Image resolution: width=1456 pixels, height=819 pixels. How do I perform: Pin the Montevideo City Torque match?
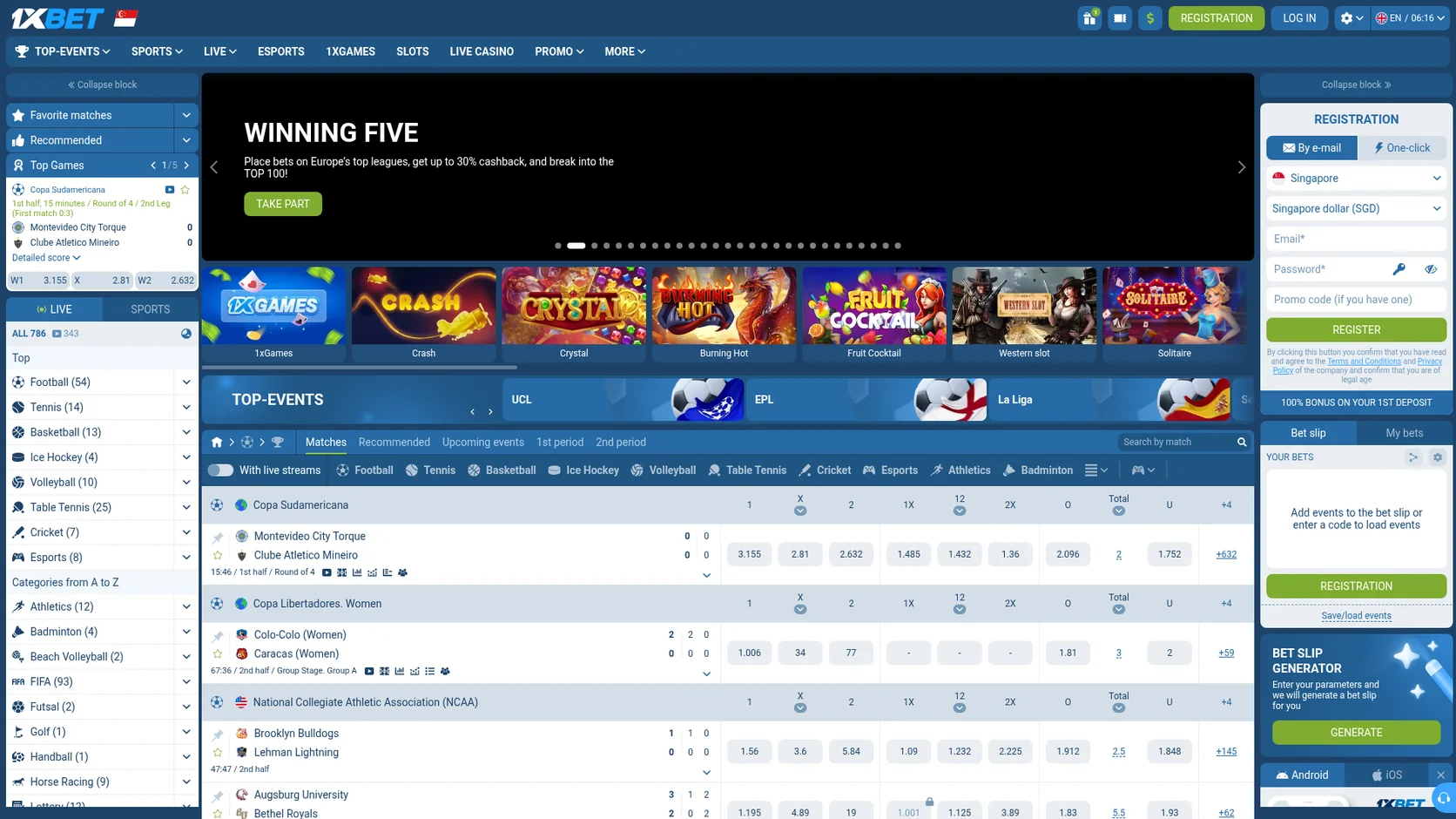click(x=218, y=538)
